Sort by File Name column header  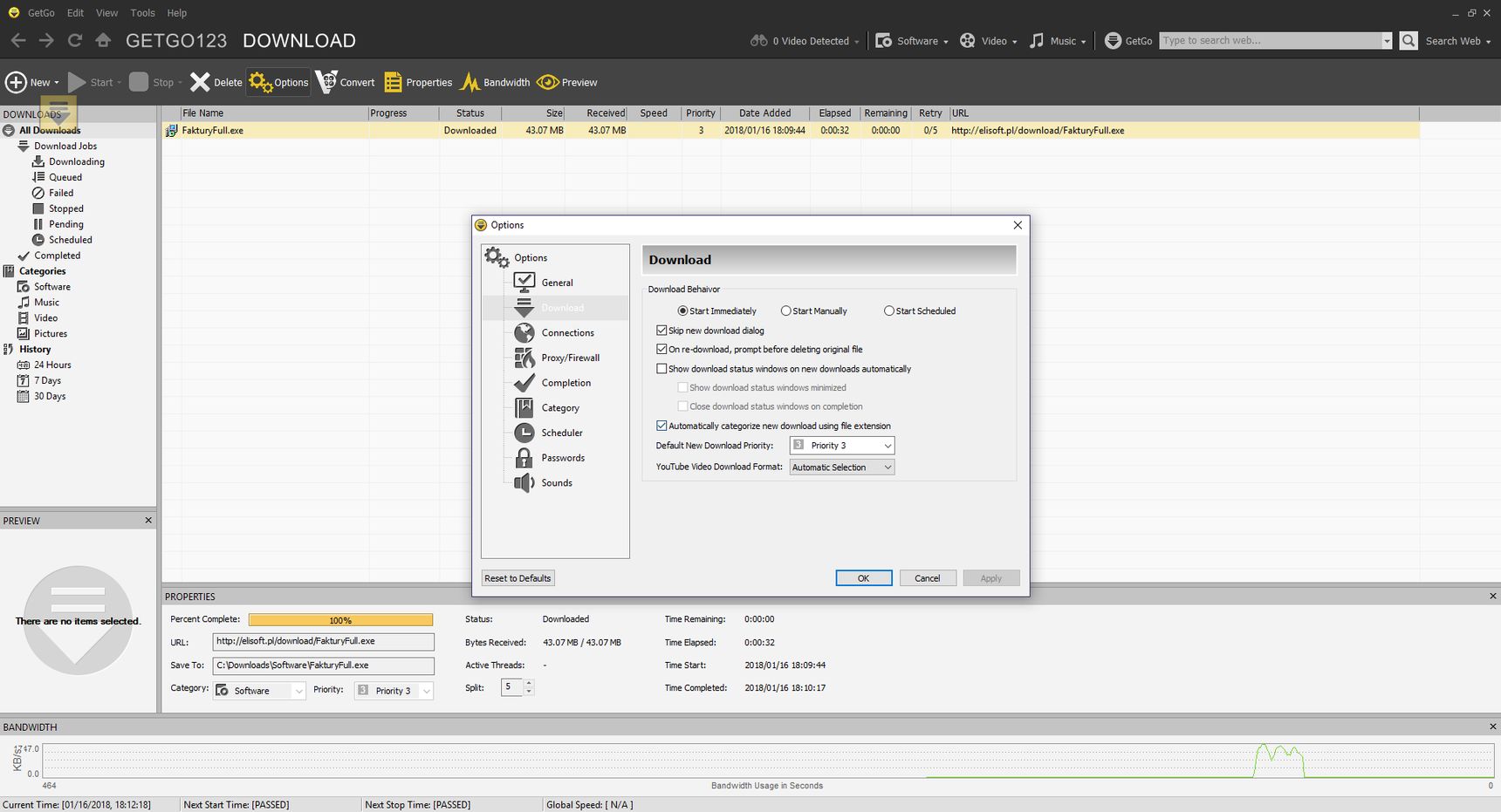pyautogui.click(x=274, y=113)
